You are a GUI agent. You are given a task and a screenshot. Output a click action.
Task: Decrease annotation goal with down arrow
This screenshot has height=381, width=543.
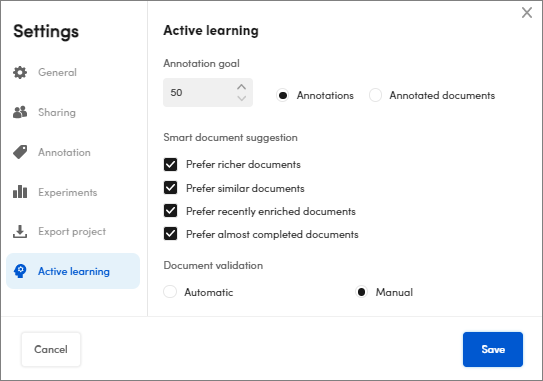point(241,98)
